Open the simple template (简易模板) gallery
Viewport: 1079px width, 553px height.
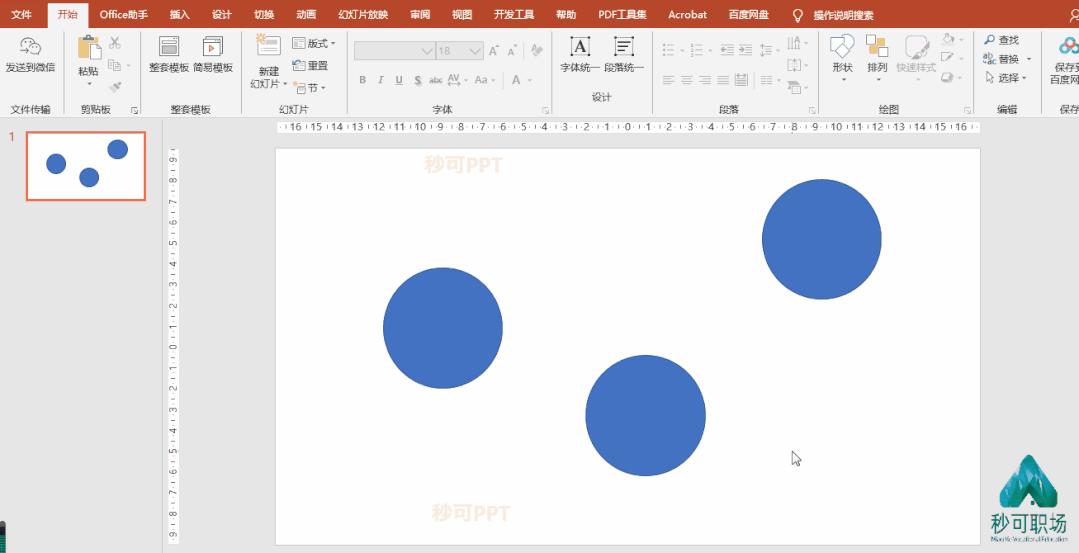212,47
